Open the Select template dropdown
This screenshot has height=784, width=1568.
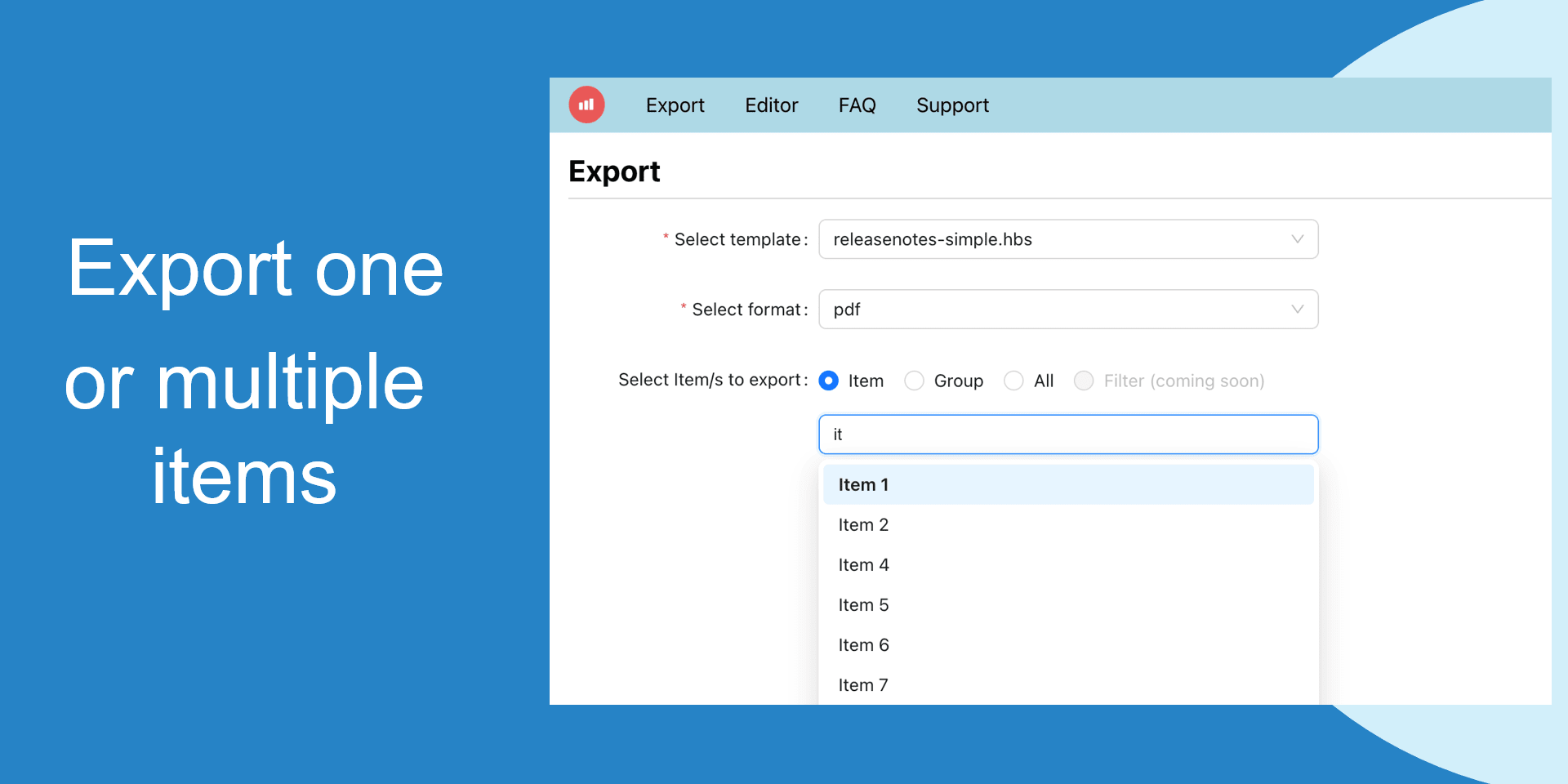click(x=1068, y=239)
